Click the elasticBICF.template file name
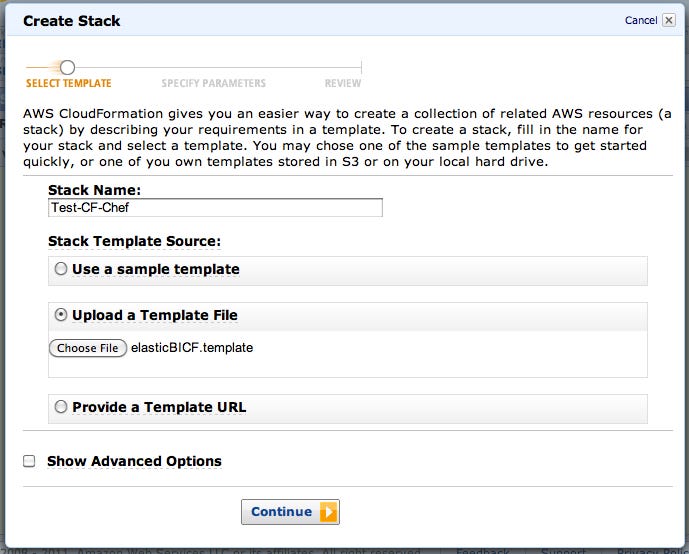The width and height of the screenshot is (689, 554). click(x=192, y=348)
